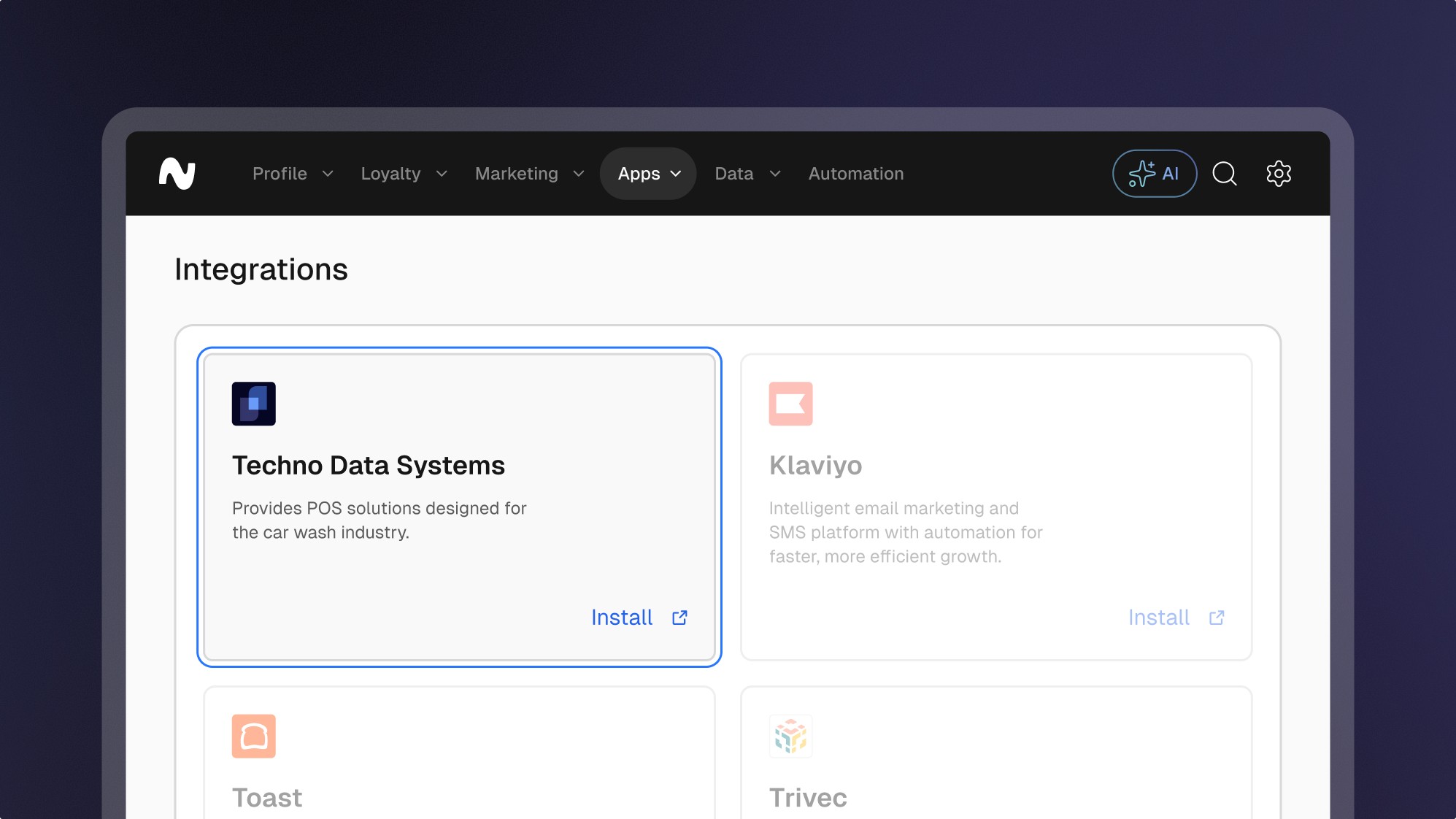Screen dimensions: 1456x819
Task: Install the Klaviyo integration
Action: point(1159,618)
